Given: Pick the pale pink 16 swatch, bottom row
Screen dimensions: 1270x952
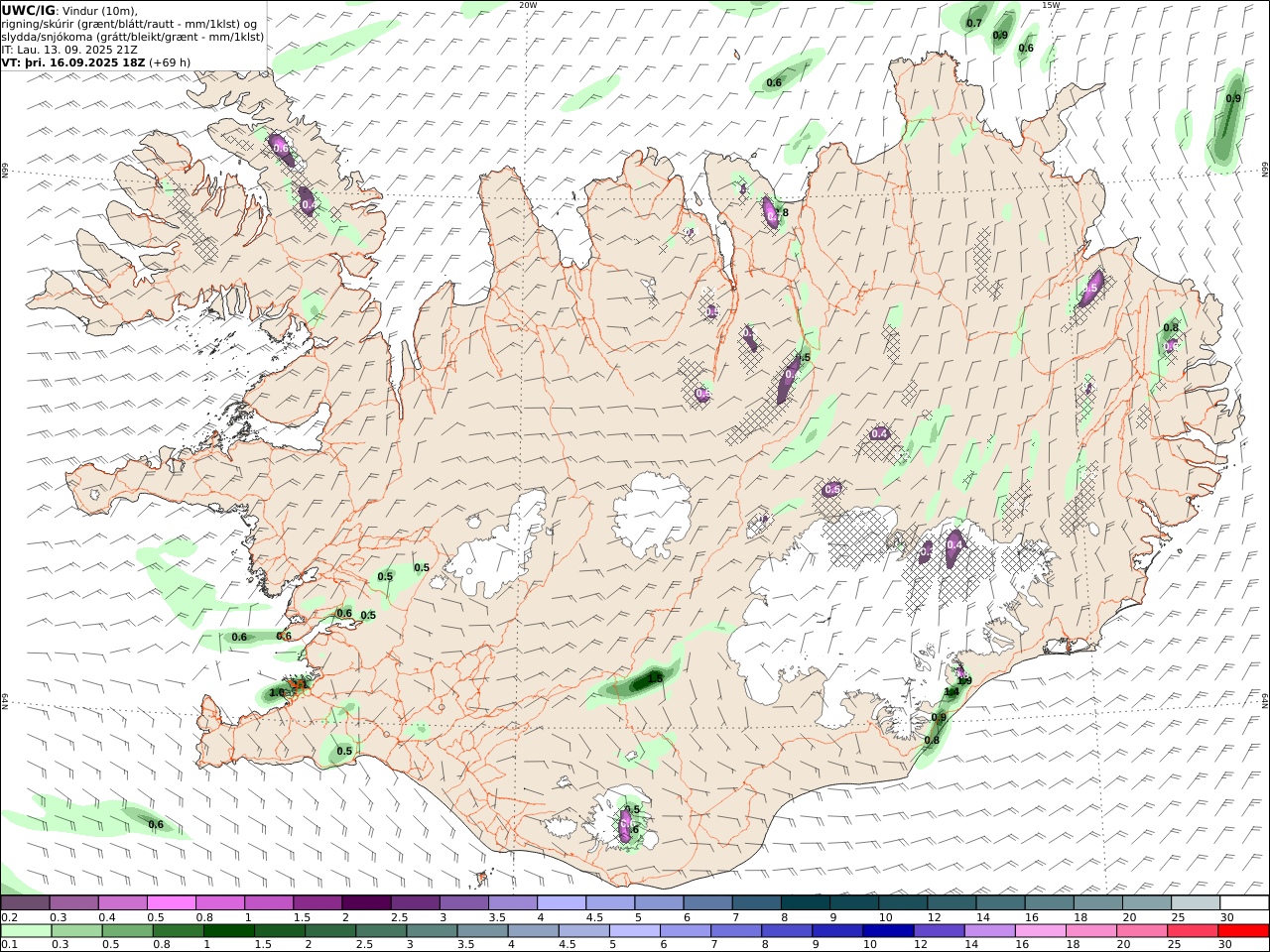Looking at the screenshot, I should click(1039, 931).
